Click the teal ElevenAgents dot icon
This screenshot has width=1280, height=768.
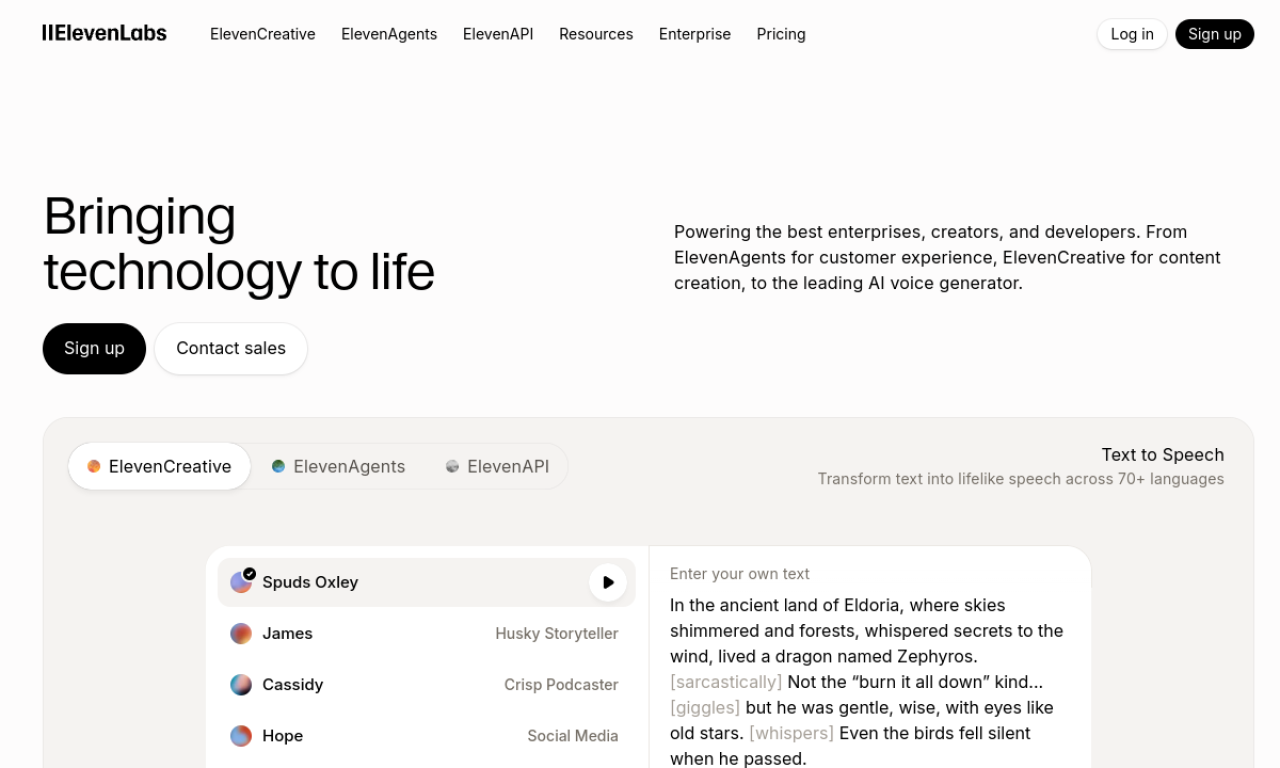pyautogui.click(x=277, y=465)
